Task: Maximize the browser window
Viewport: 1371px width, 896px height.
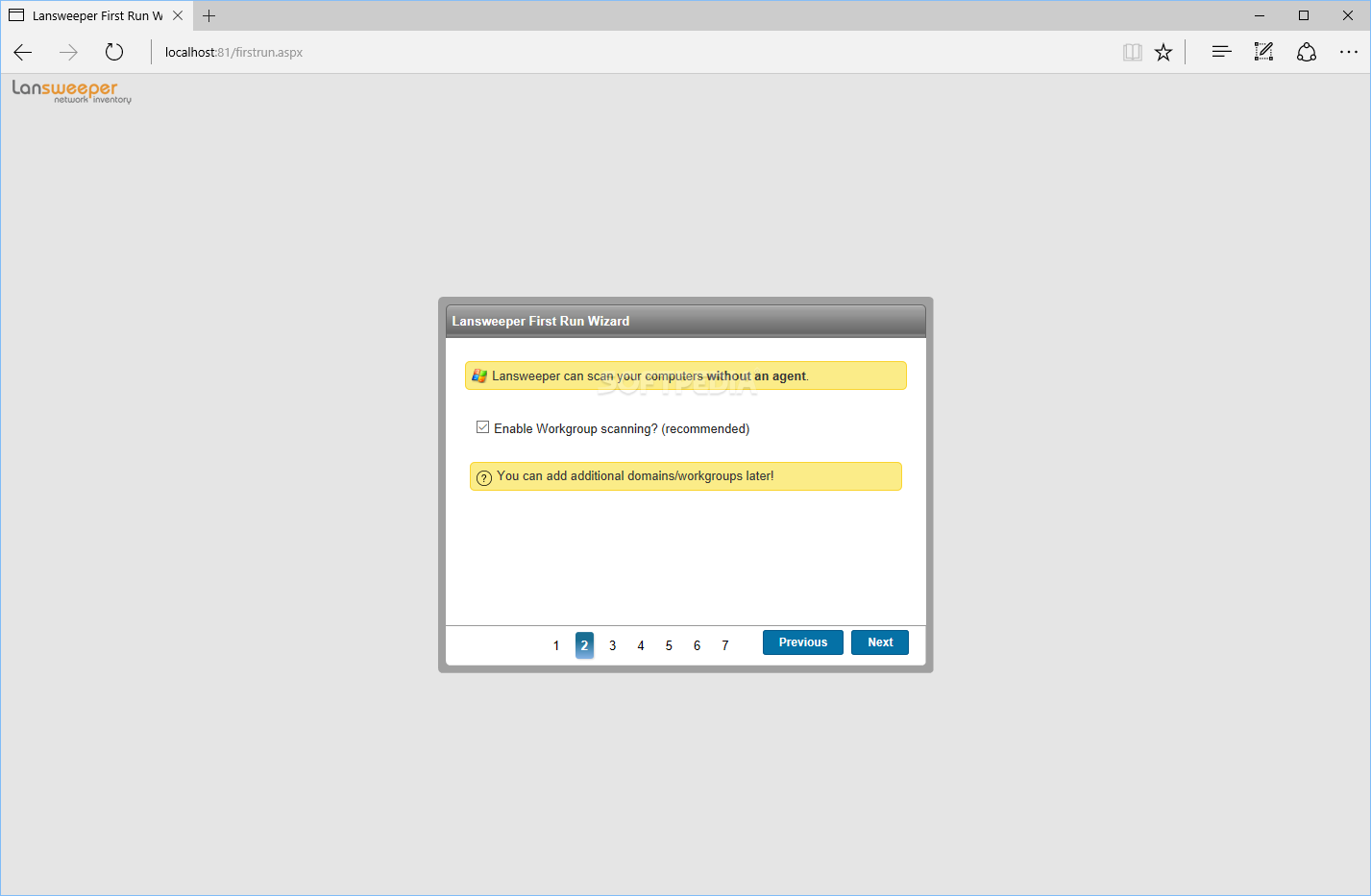Action: pos(1304,15)
